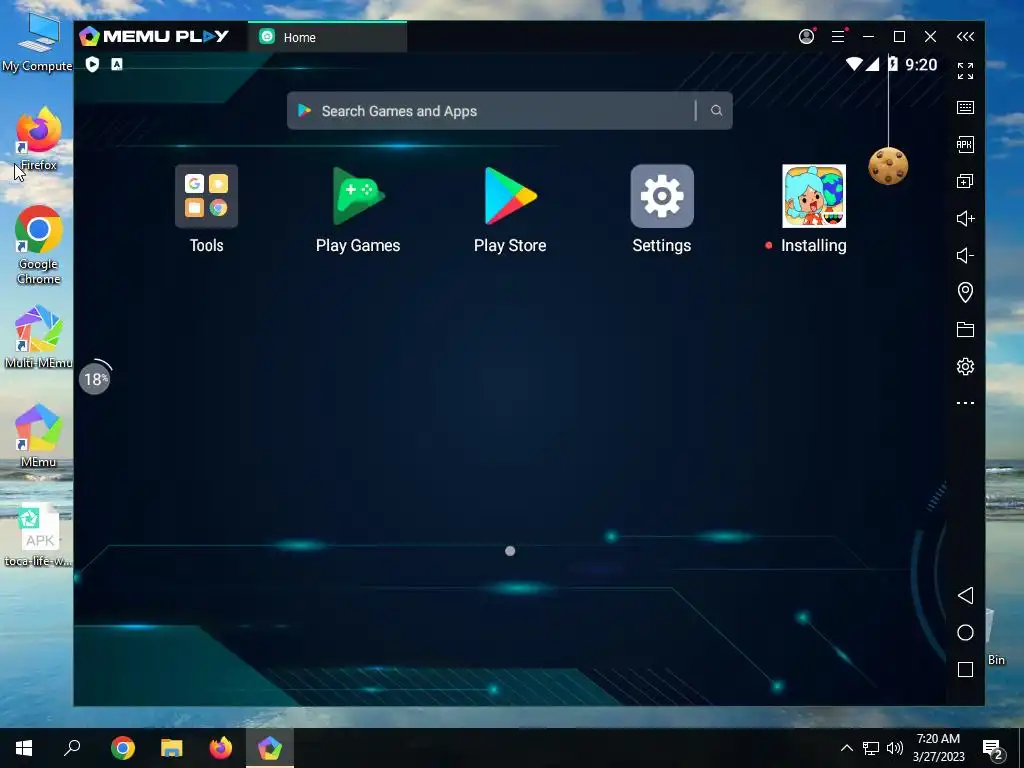Click the hanging cookie icon
This screenshot has height=768, width=1024.
(888, 166)
